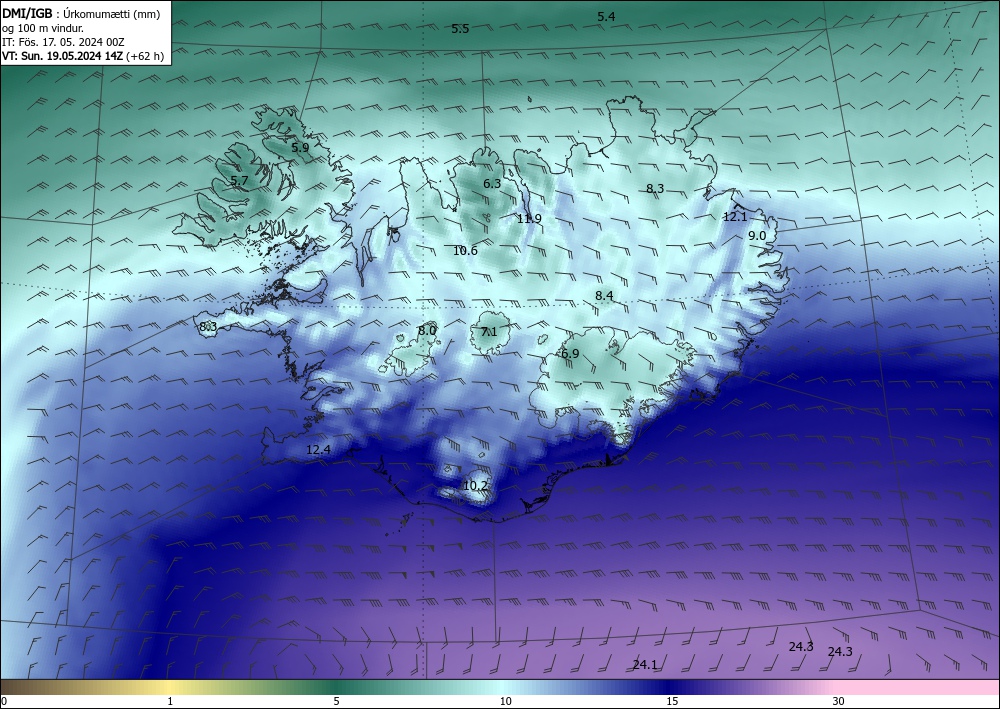This screenshot has width=1000, height=709.
Task: Click the 9.0 reading on the east coast
Action: tap(757, 236)
